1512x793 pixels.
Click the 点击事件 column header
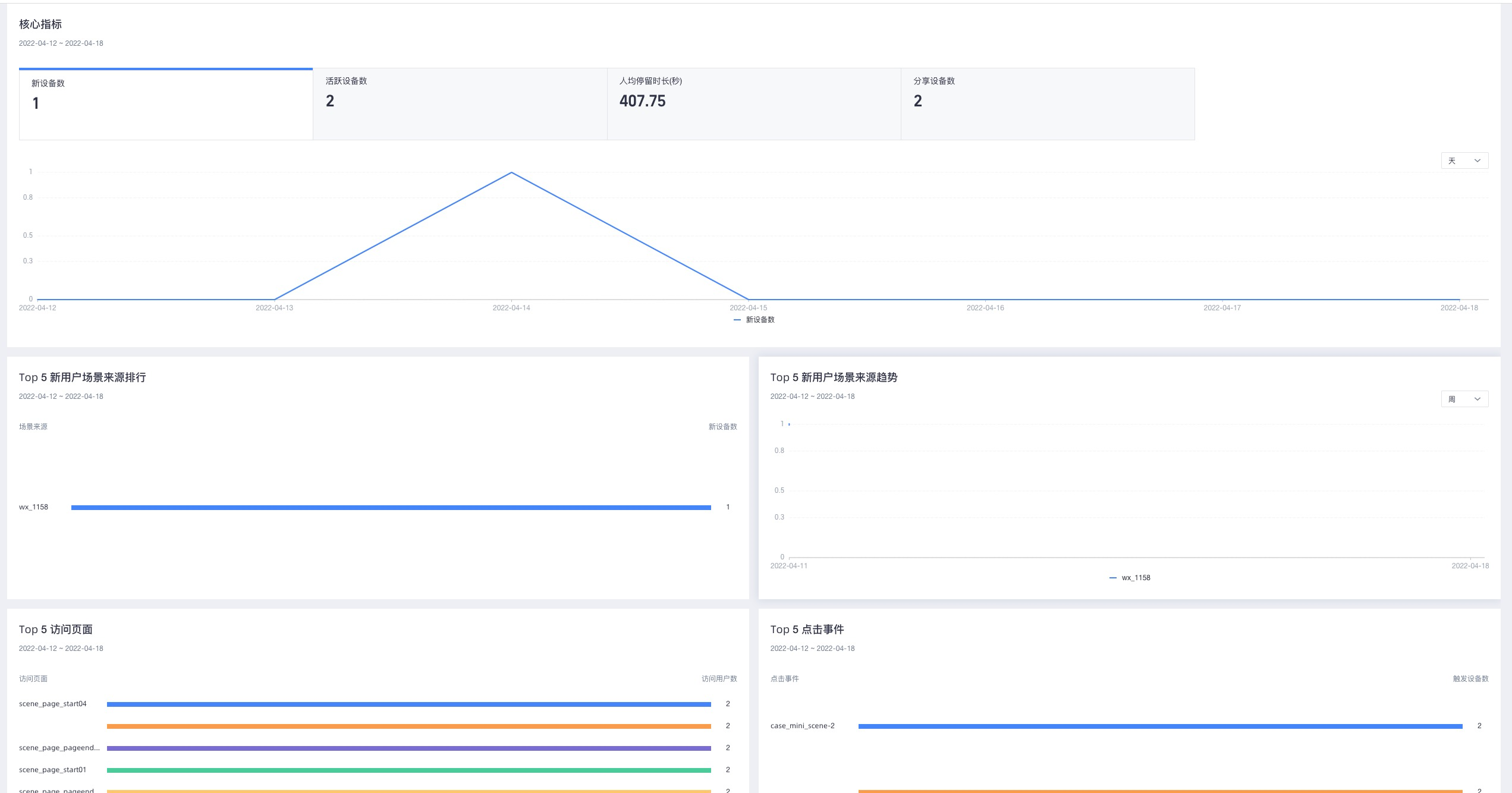[785, 679]
